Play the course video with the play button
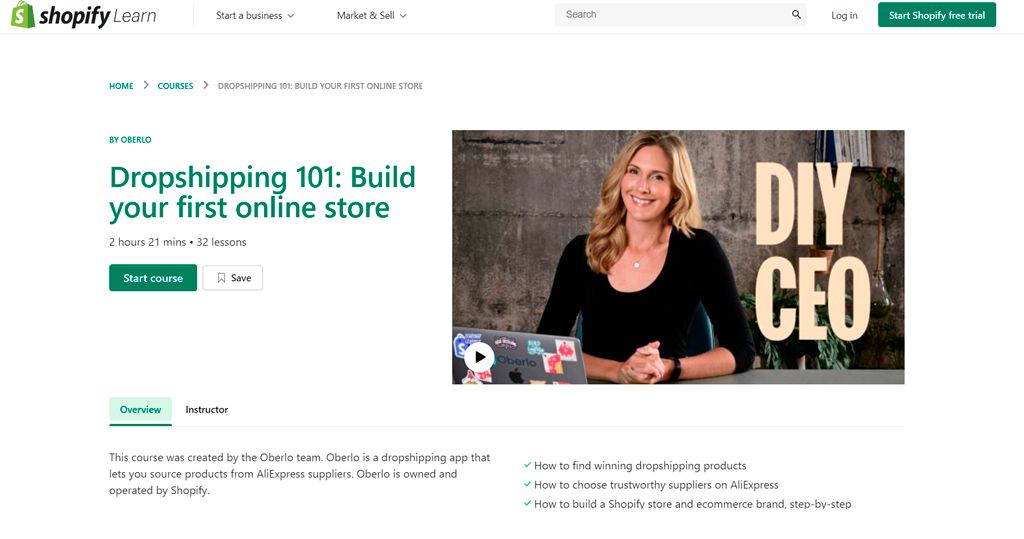This screenshot has width=1024, height=539. point(479,357)
